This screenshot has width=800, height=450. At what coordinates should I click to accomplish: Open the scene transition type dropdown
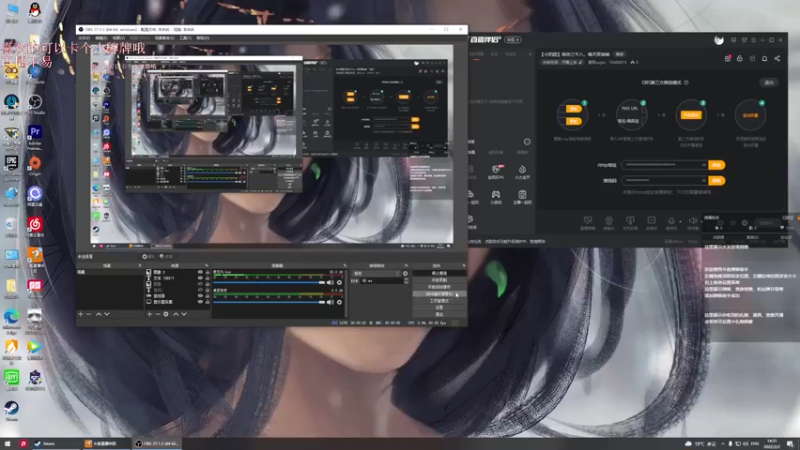click(377, 273)
